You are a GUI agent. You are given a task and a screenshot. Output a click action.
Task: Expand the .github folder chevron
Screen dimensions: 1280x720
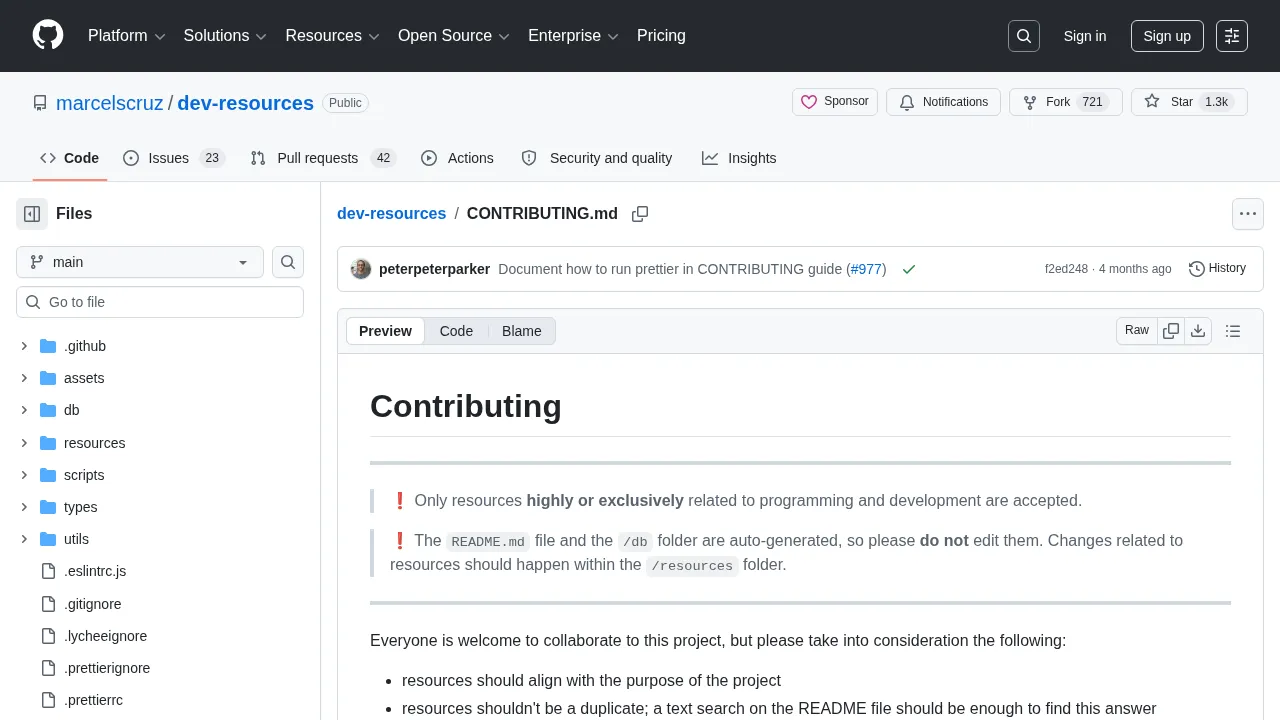click(x=24, y=346)
